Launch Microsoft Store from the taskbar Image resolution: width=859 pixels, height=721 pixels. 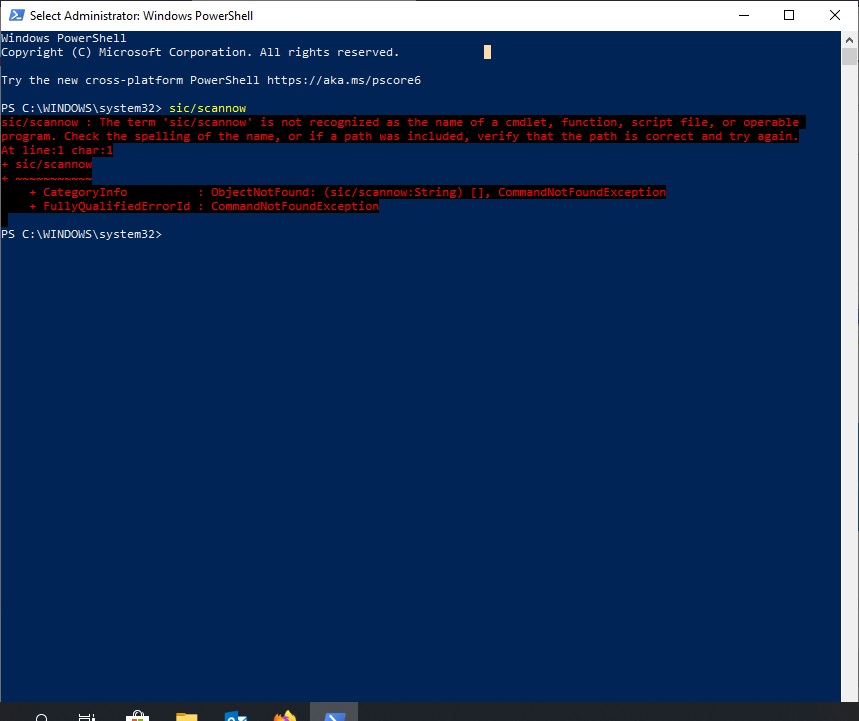click(137, 716)
